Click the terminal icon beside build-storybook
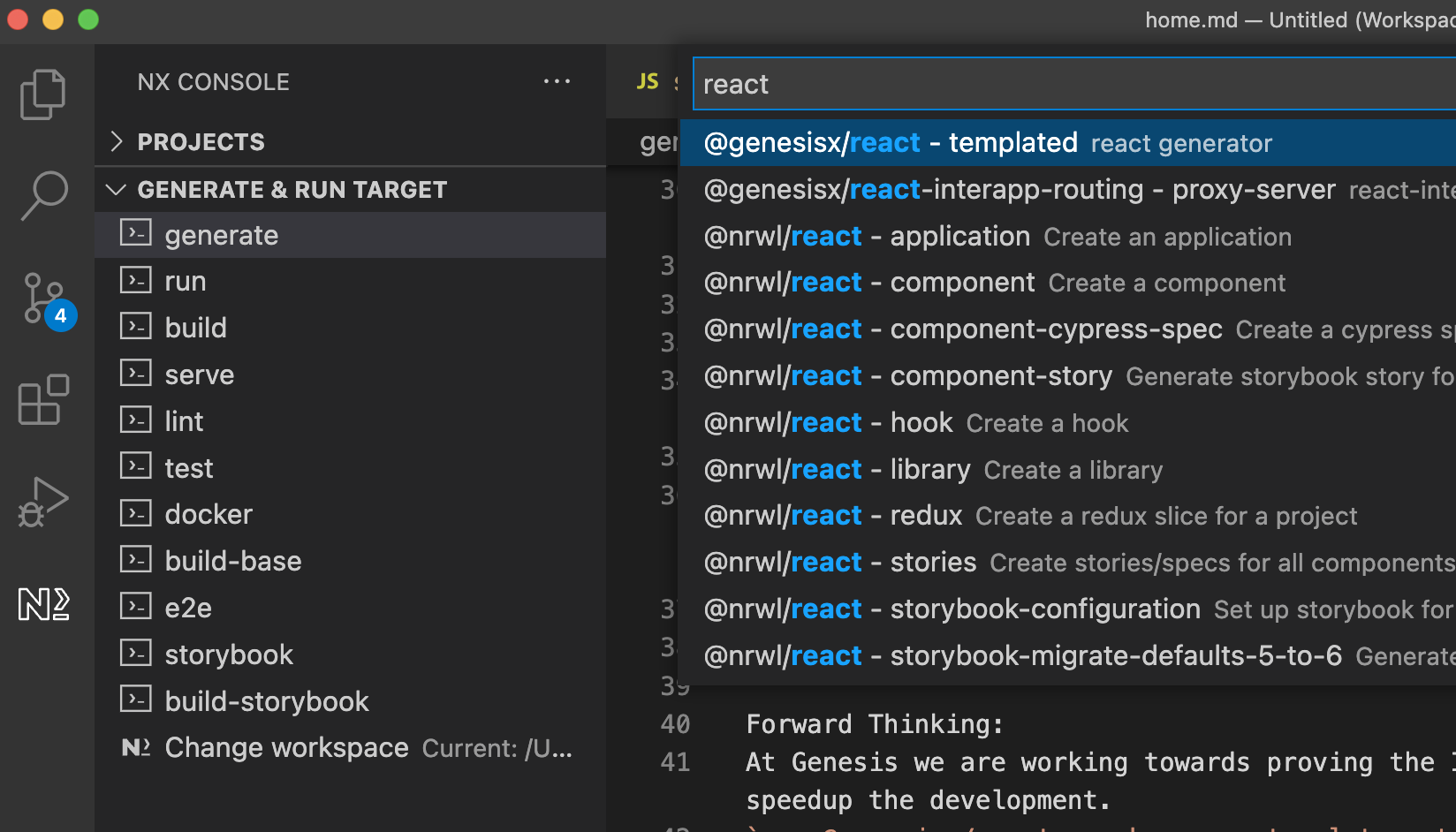Screen dimensions: 1456x832 [x=136, y=700]
